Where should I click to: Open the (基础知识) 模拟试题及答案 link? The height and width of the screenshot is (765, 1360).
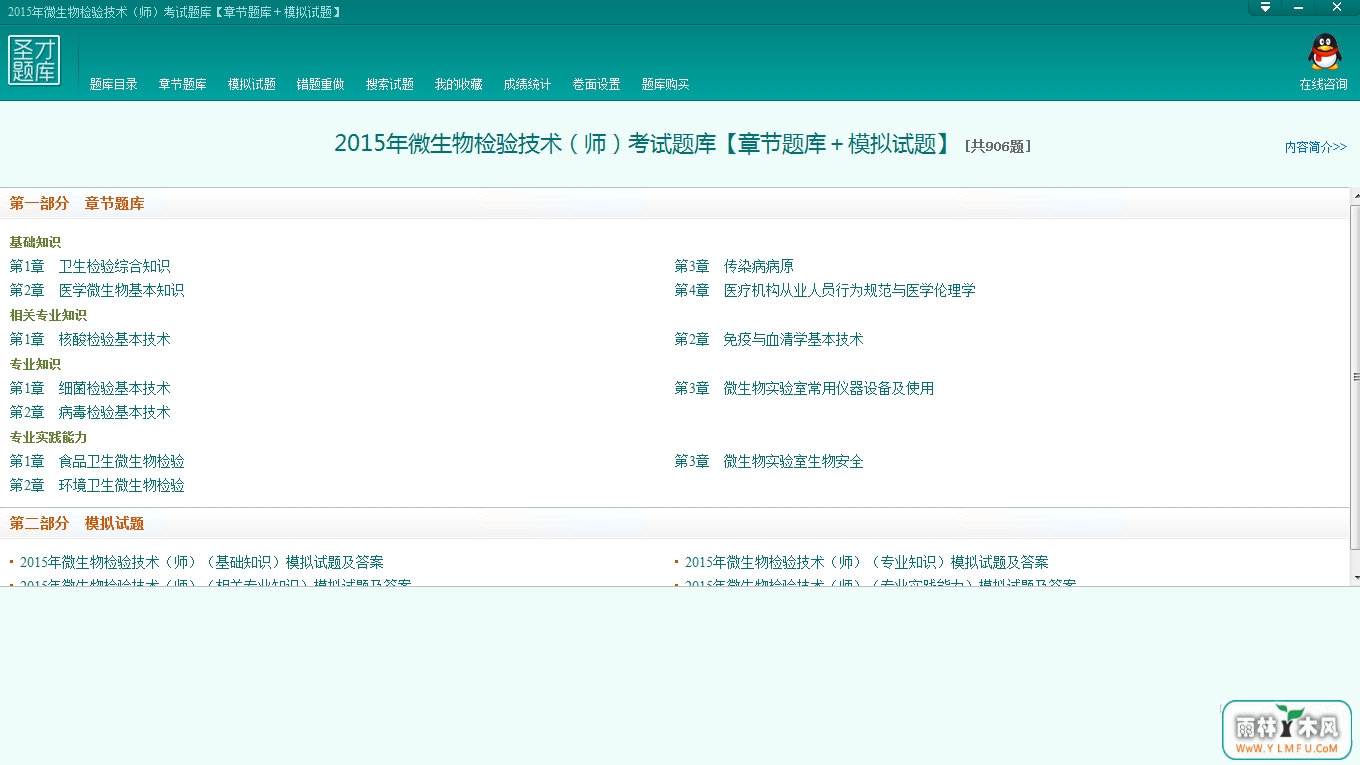pyautogui.click(x=202, y=563)
